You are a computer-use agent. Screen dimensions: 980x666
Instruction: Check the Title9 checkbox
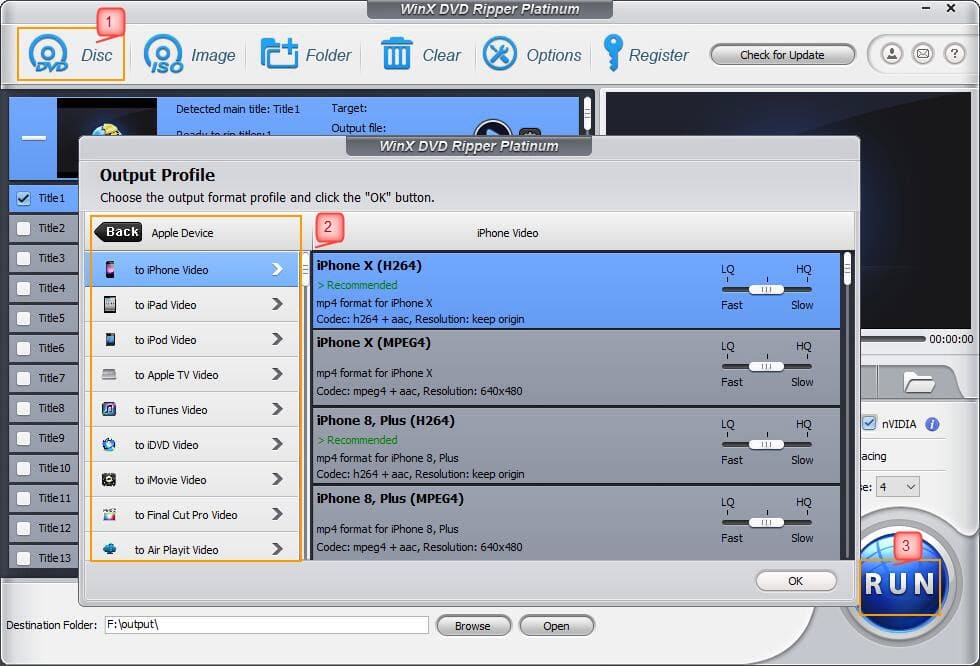point(24,439)
